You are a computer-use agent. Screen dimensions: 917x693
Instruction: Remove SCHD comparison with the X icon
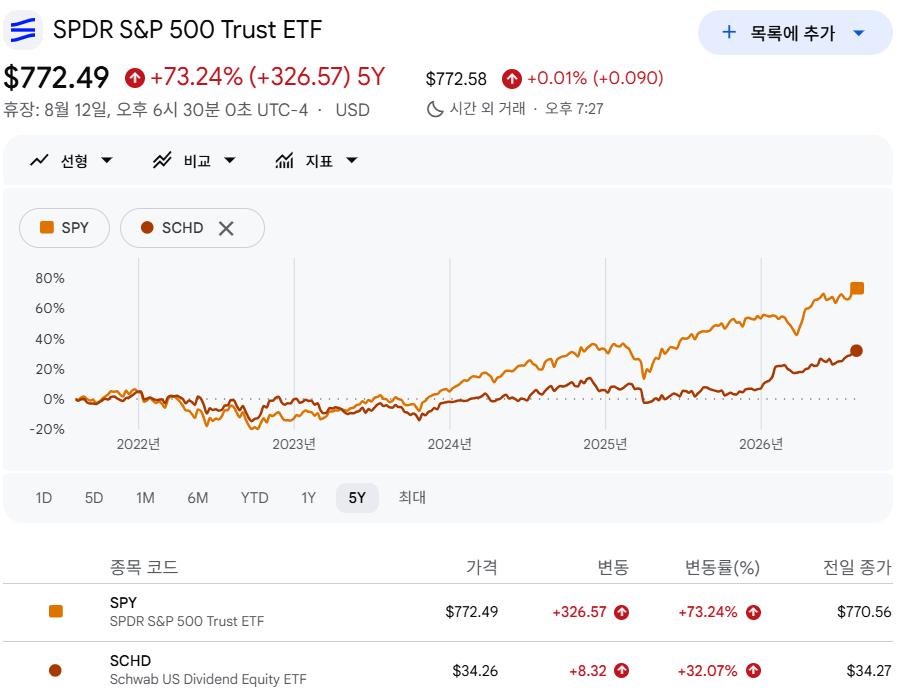[x=226, y=228]
